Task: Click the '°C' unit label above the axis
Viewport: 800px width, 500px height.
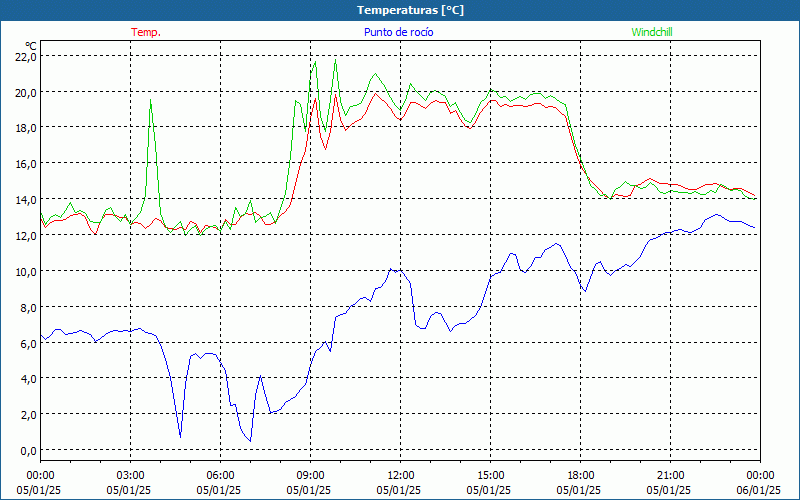Action: pos(31,46)
